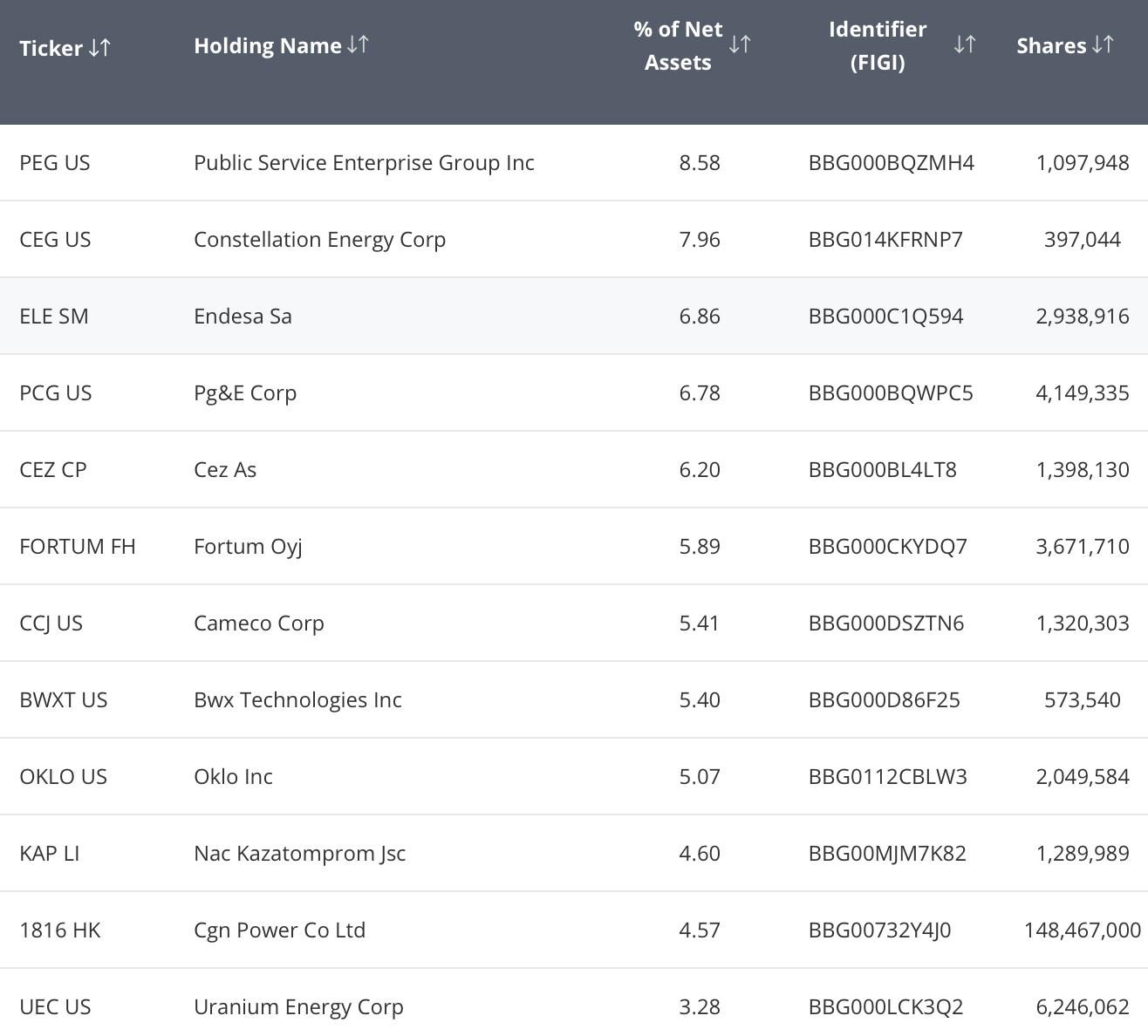Select net assets value 5.07

[700, 777]
